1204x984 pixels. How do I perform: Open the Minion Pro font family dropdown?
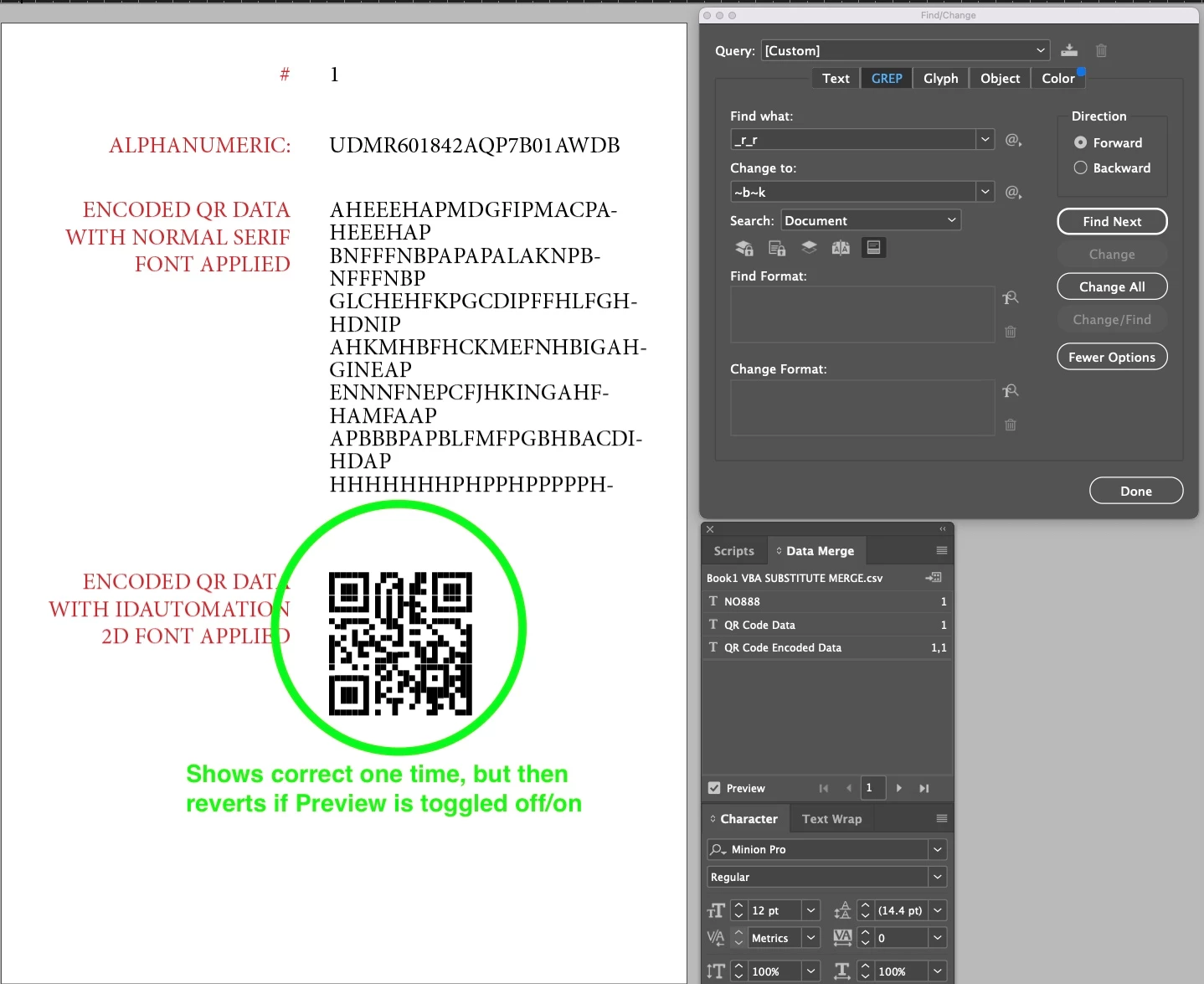(938, 849)
